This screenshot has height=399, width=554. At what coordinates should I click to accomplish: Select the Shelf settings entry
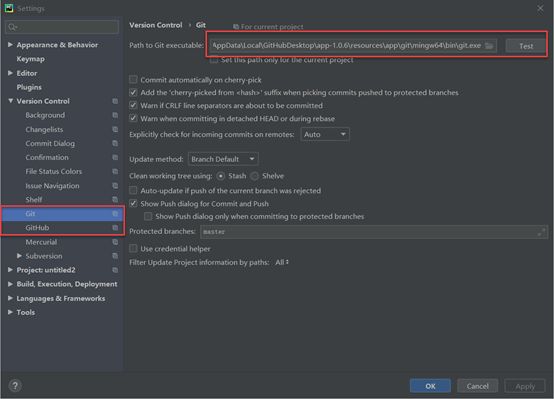34,200
